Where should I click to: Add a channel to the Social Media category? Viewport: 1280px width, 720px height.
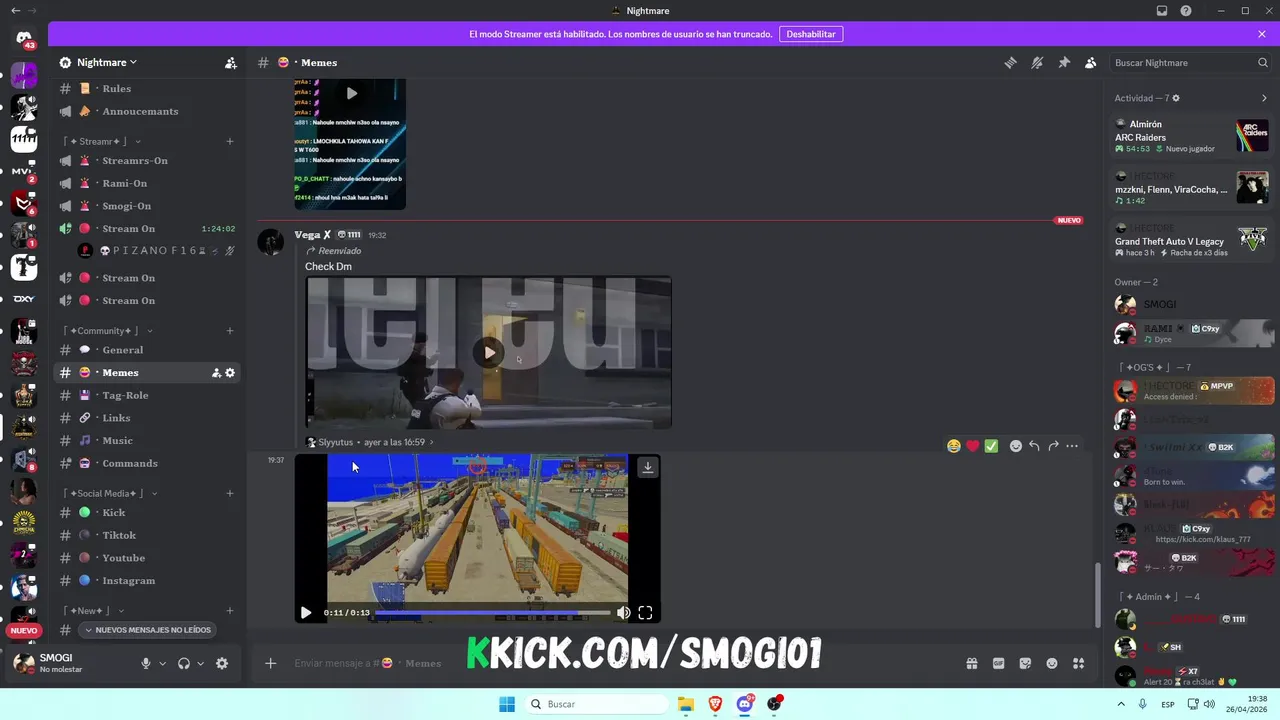point(230,493)
